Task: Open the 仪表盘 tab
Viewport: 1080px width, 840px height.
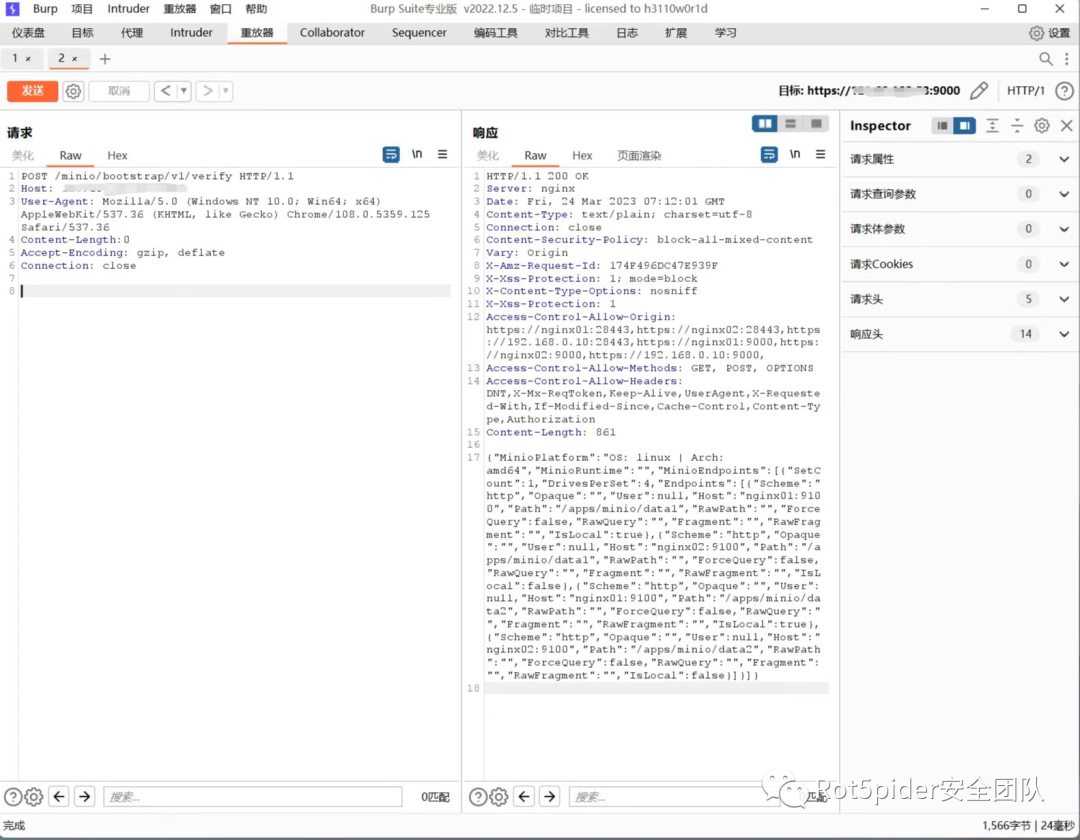Action: coord(28,33)
